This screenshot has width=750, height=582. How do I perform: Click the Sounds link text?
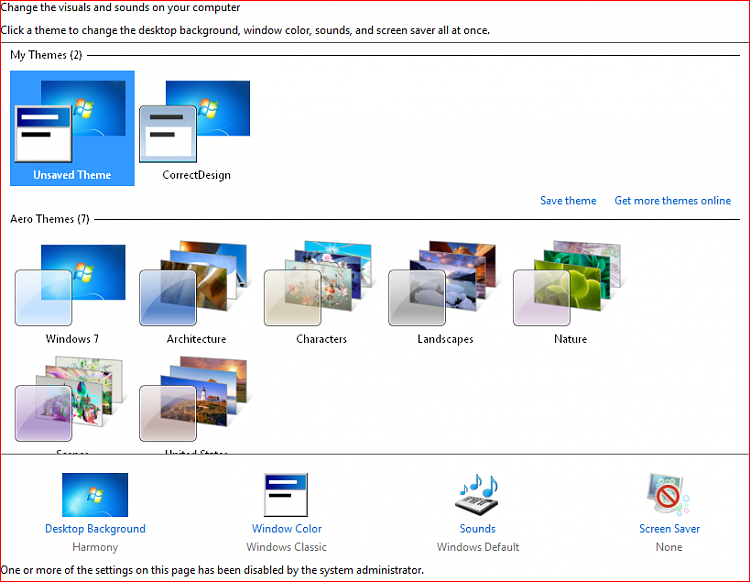point(477,528)
